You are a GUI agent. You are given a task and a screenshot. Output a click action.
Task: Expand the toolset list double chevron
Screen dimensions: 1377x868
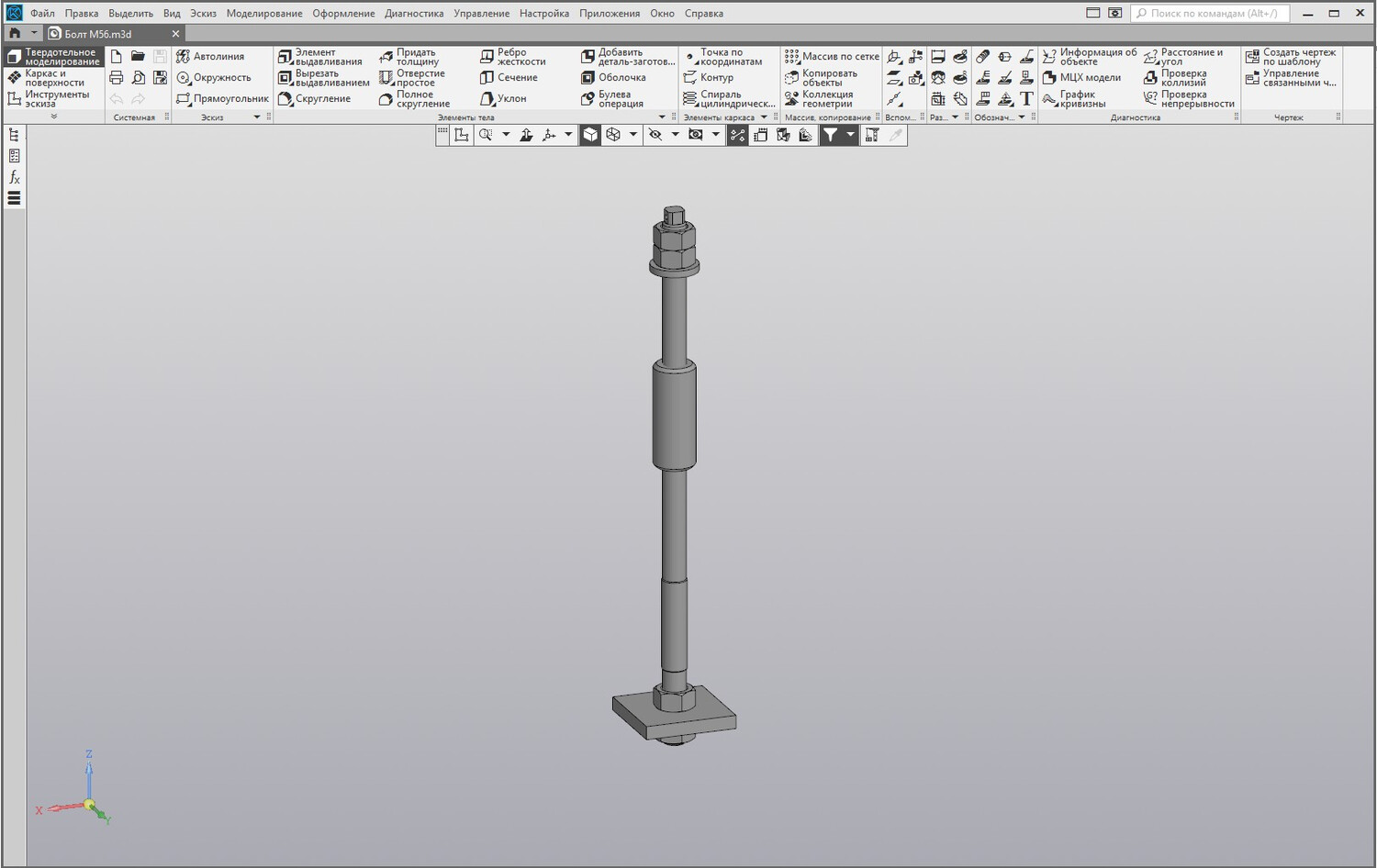[53, 117]
